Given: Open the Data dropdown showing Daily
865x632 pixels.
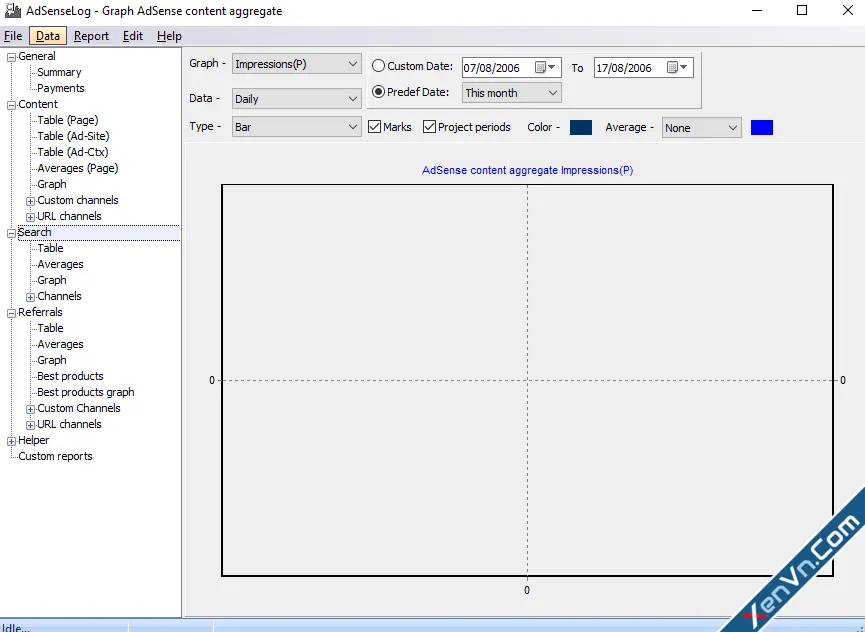Looking at the screenshot, I should point(296,99).
